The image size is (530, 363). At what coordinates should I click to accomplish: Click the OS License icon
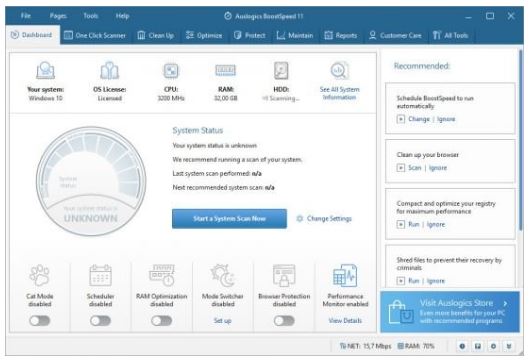click(x=110, y=70)
